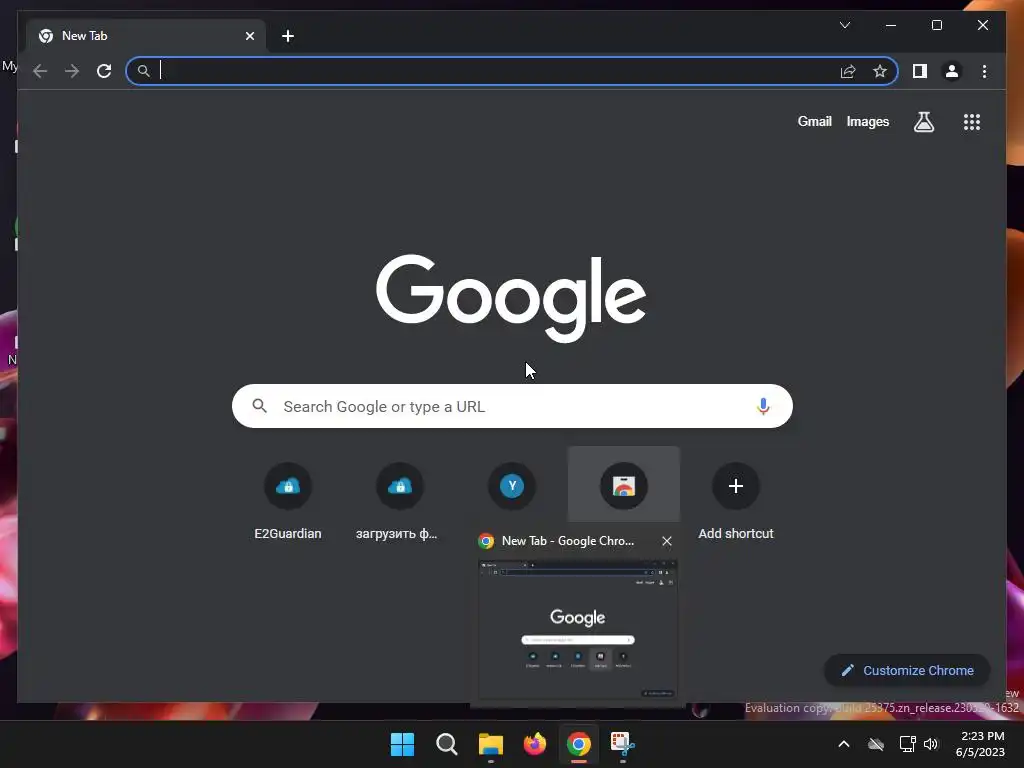1024x768 pixels.
Task: Select the New Tab - Google Chrome preview thumbnail
Action: (578, 629)
